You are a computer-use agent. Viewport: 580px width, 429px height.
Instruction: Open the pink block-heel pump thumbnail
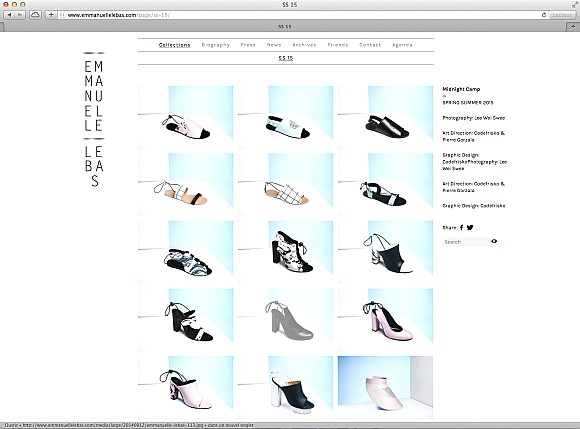(x=385, y=320)
